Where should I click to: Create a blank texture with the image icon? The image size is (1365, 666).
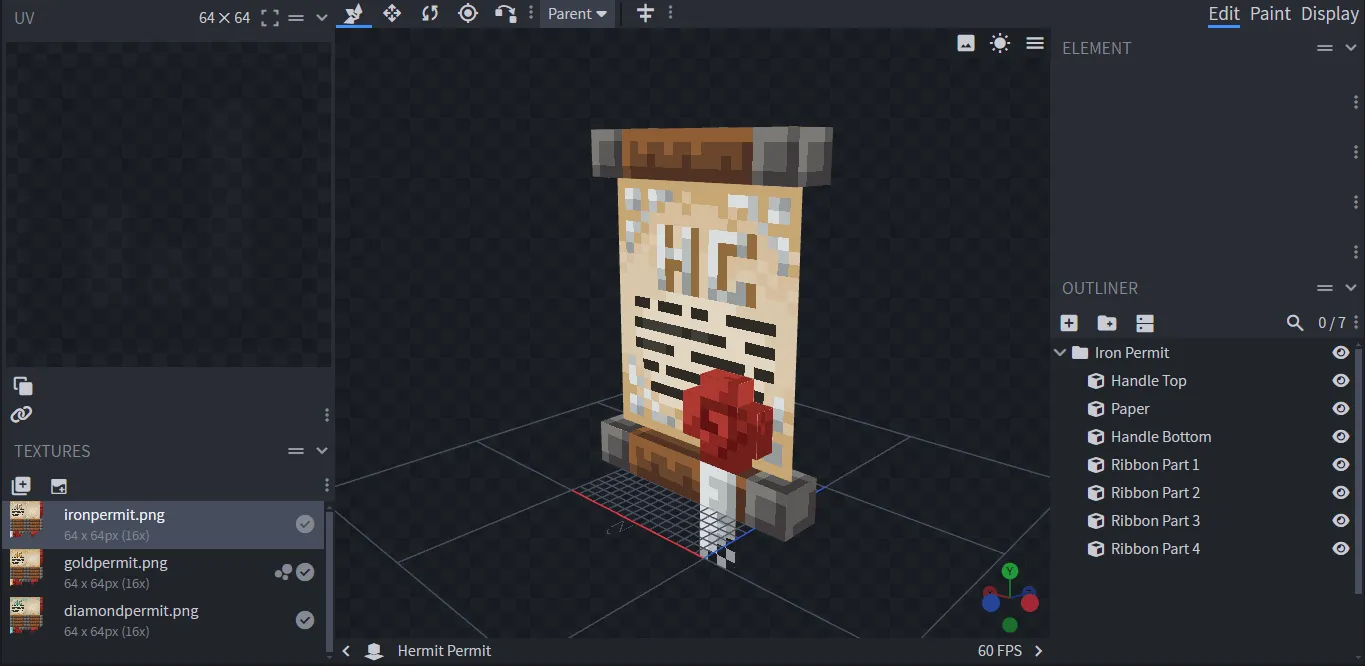point(59,486)
